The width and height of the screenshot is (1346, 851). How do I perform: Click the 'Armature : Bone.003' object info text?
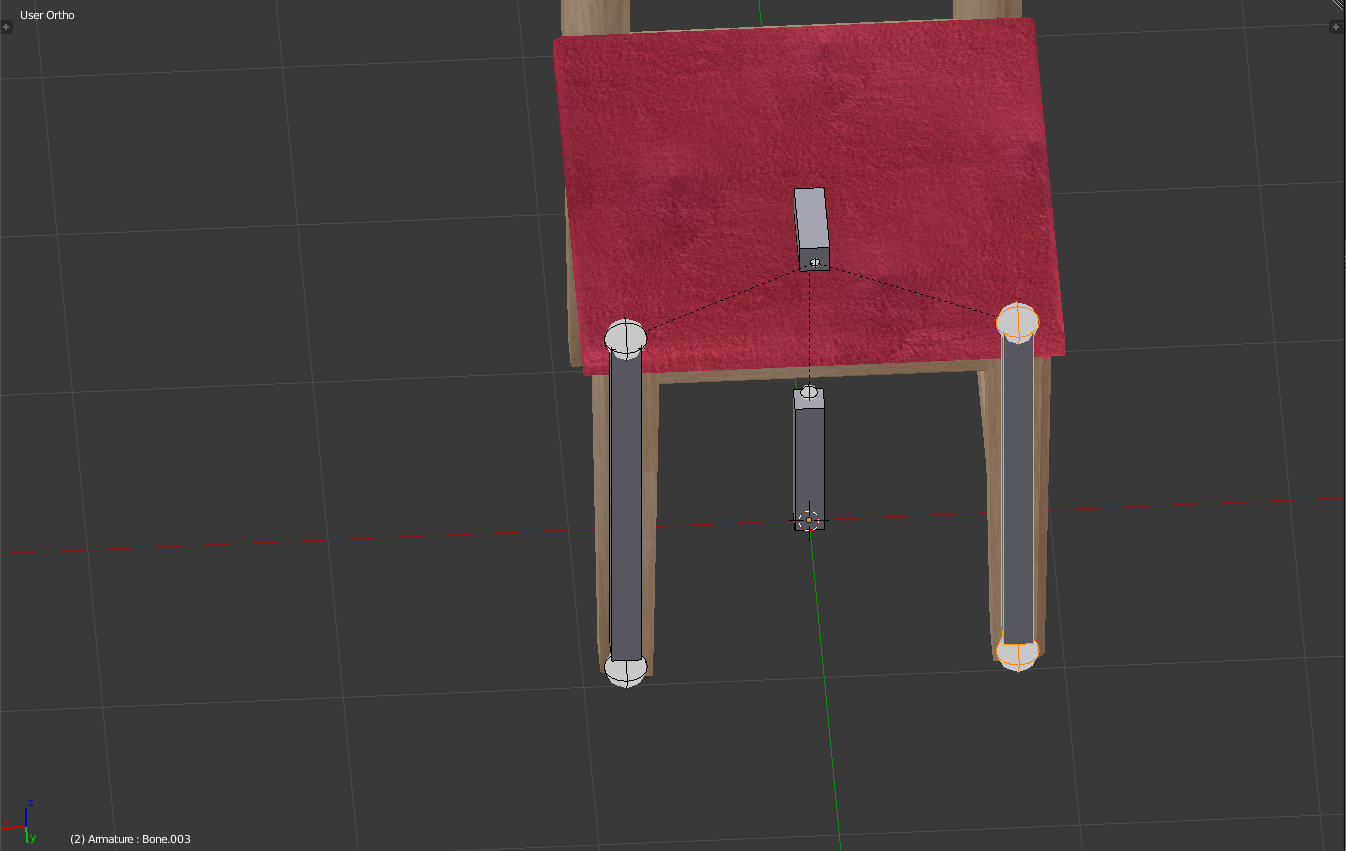tap(130, 839)
